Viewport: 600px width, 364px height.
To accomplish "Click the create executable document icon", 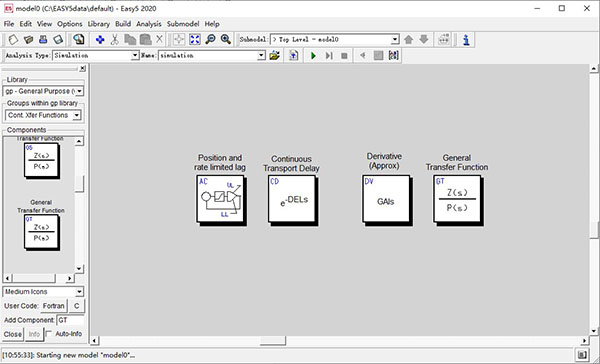I will [x=293, y=56].
